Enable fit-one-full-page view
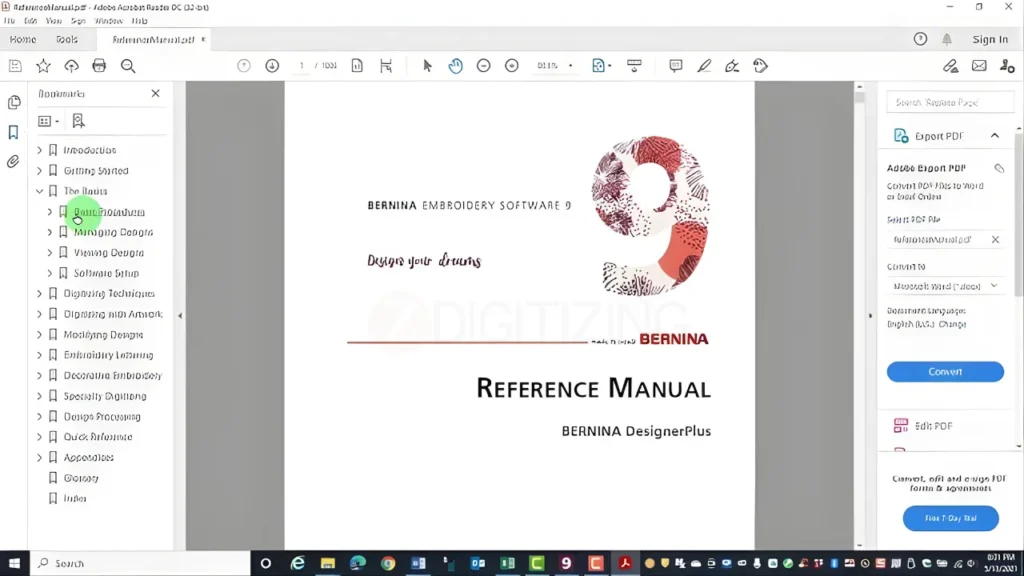Viewport: 1024px width, 576px height. pos(386,65)
